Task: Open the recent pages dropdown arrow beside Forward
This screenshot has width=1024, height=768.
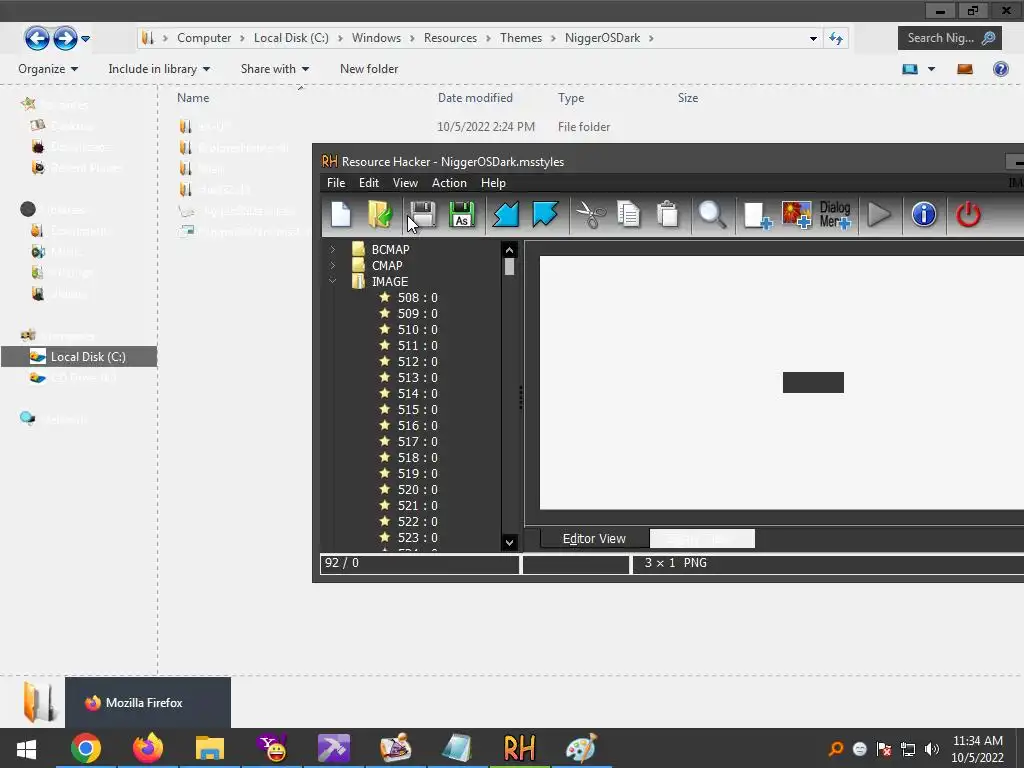Action: (x=86, y=39)
